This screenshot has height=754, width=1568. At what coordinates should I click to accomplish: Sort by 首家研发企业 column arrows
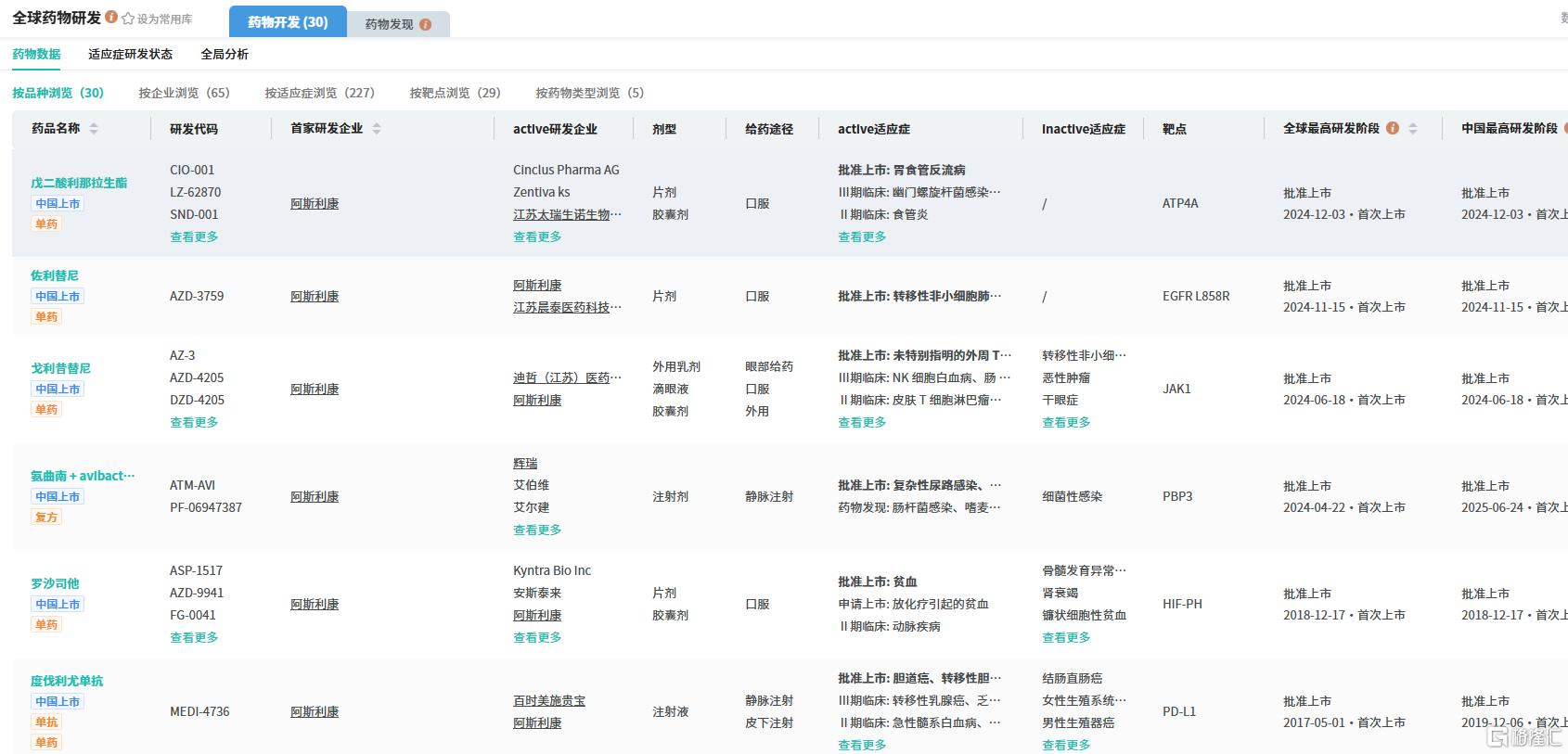(x=377, y=129)
